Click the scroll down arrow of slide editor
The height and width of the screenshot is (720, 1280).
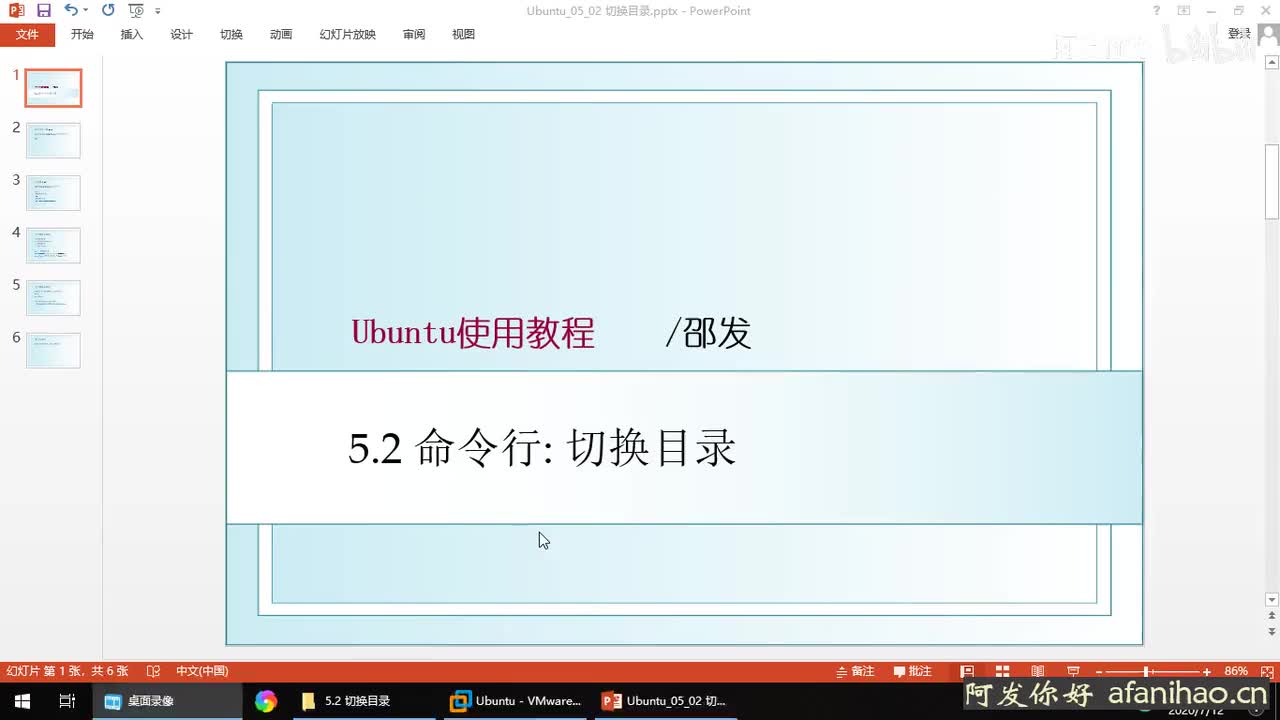click(1272, 600)
